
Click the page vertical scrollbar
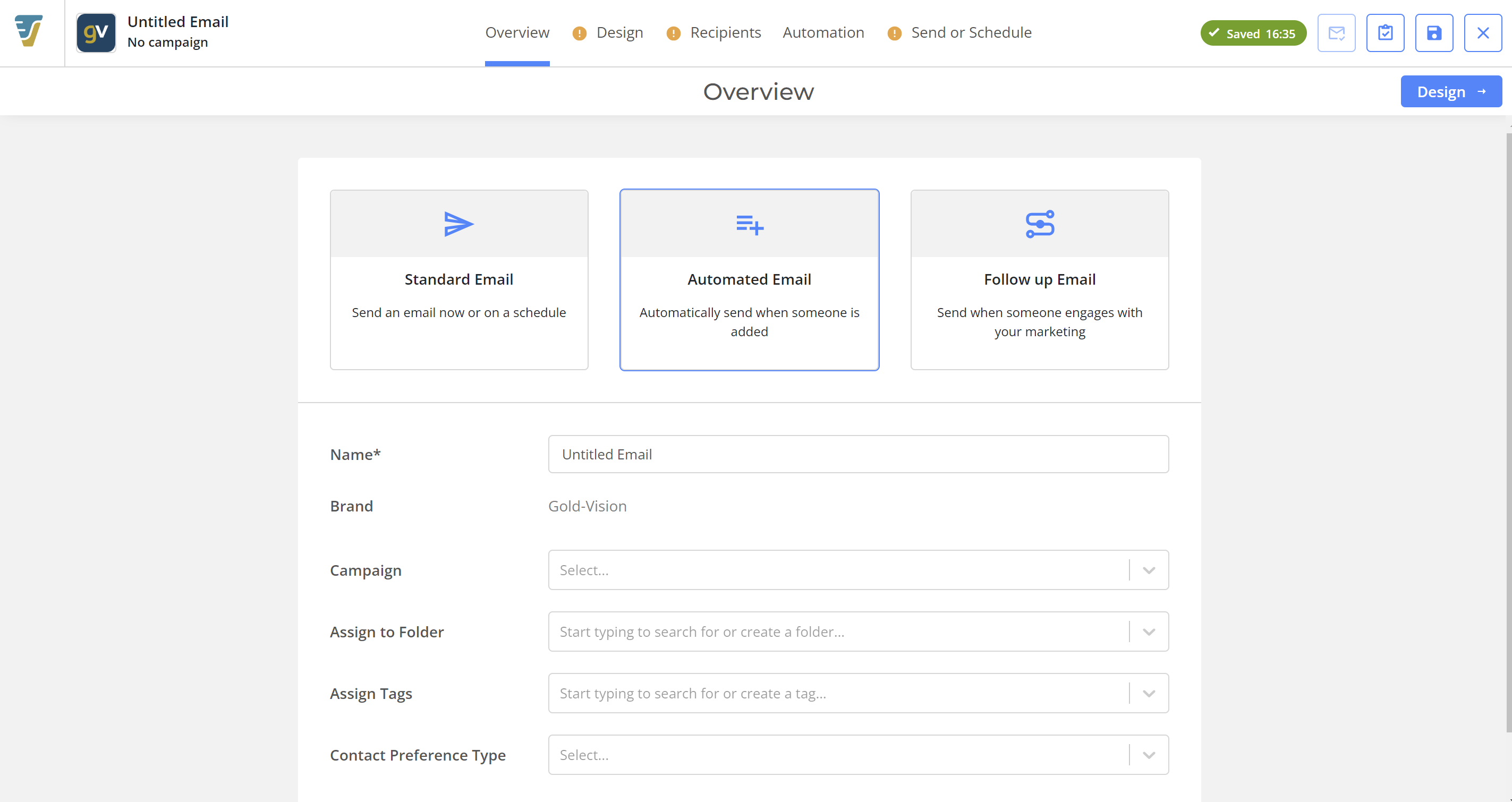tap(1508, 432)
